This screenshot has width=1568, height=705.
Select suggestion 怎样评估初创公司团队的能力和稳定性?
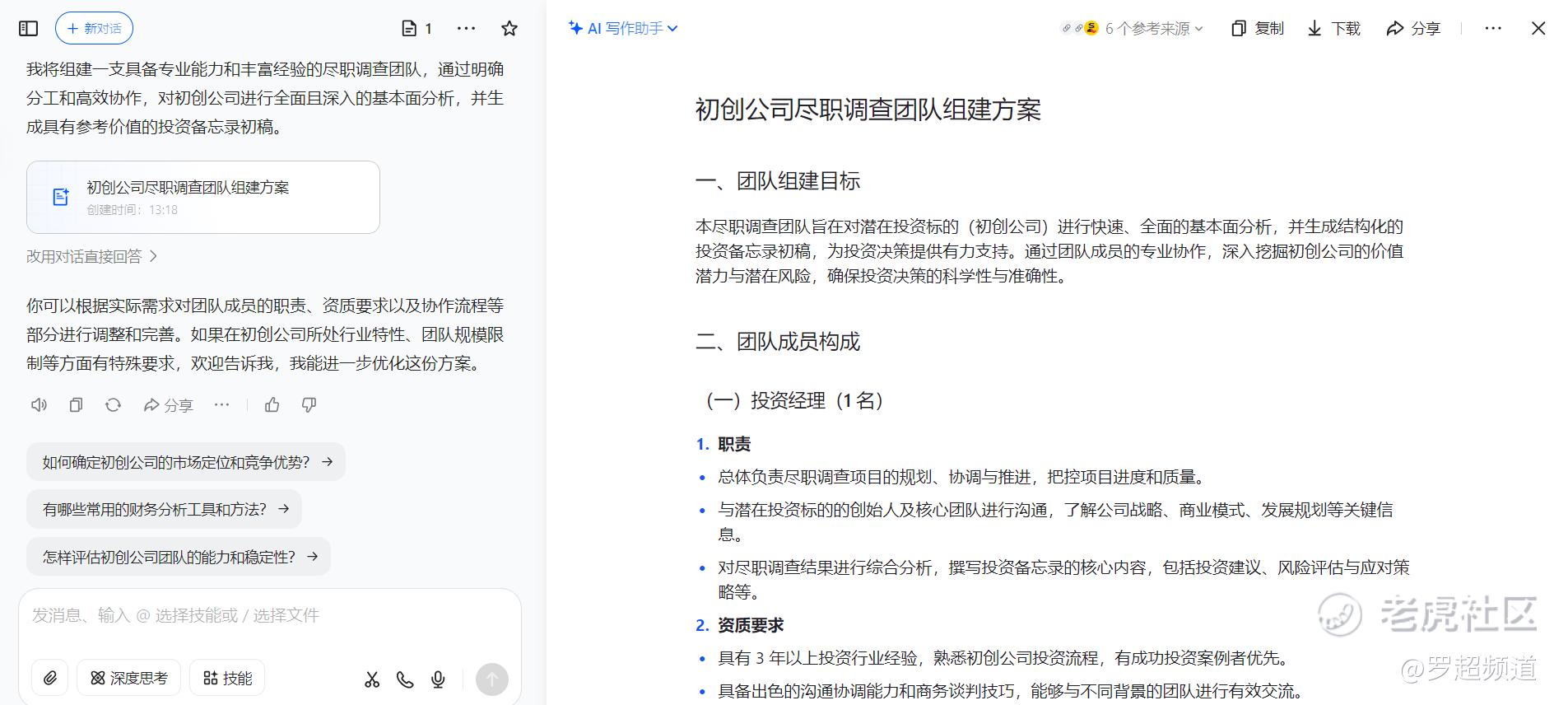tap(179, 557)
